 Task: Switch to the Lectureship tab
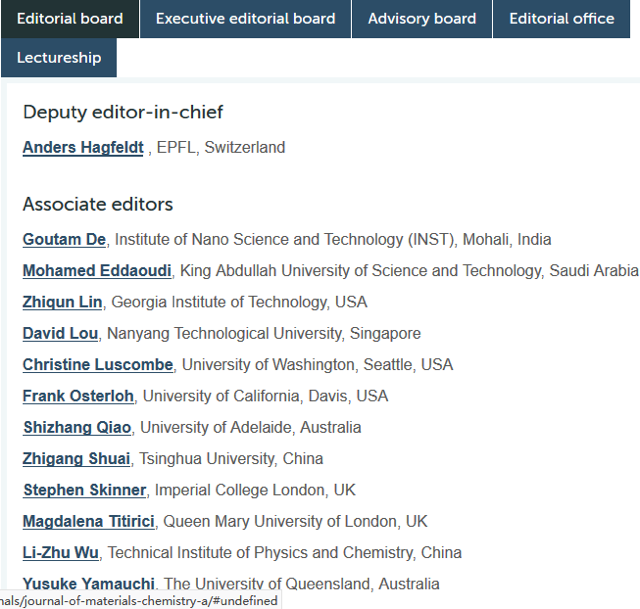point(59,58)
